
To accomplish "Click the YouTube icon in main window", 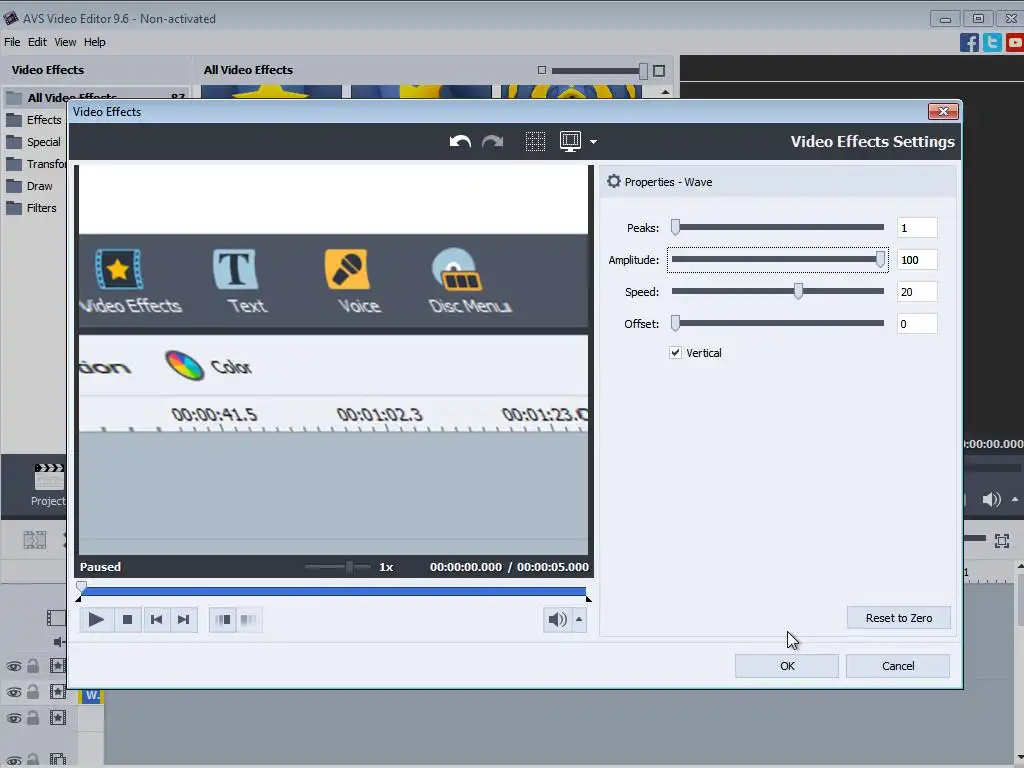I will (x=1015, y=42).
